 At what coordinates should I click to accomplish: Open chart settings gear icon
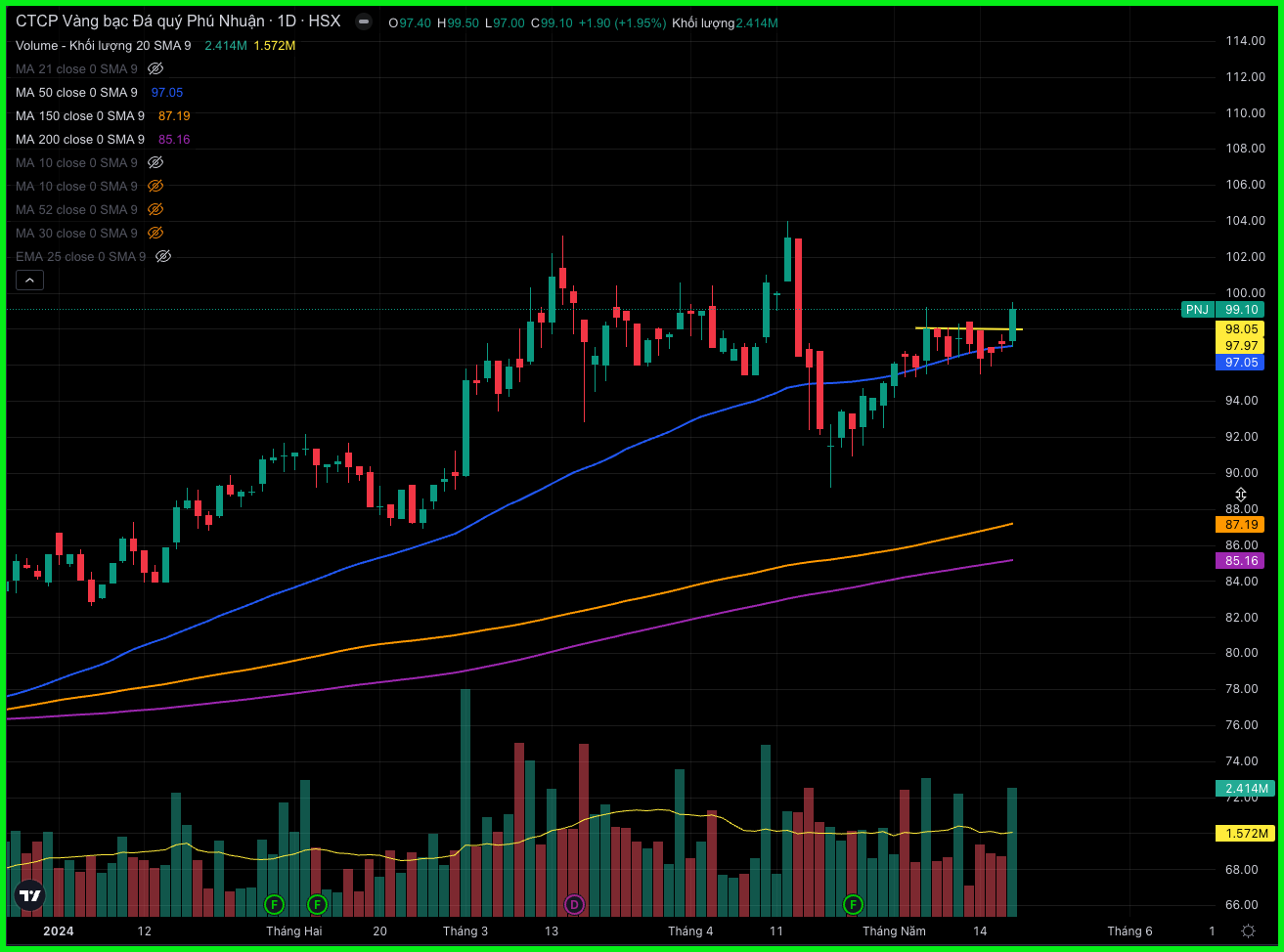point(1248,930)
